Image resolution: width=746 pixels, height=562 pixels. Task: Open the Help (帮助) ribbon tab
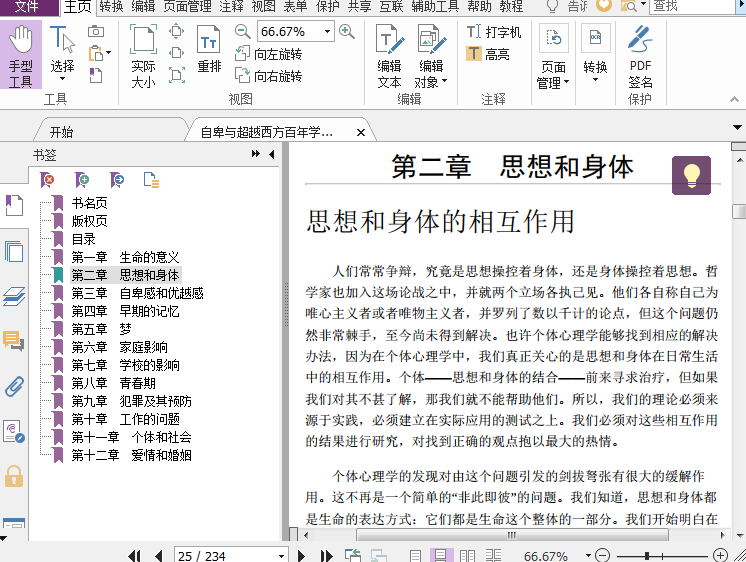479,6
